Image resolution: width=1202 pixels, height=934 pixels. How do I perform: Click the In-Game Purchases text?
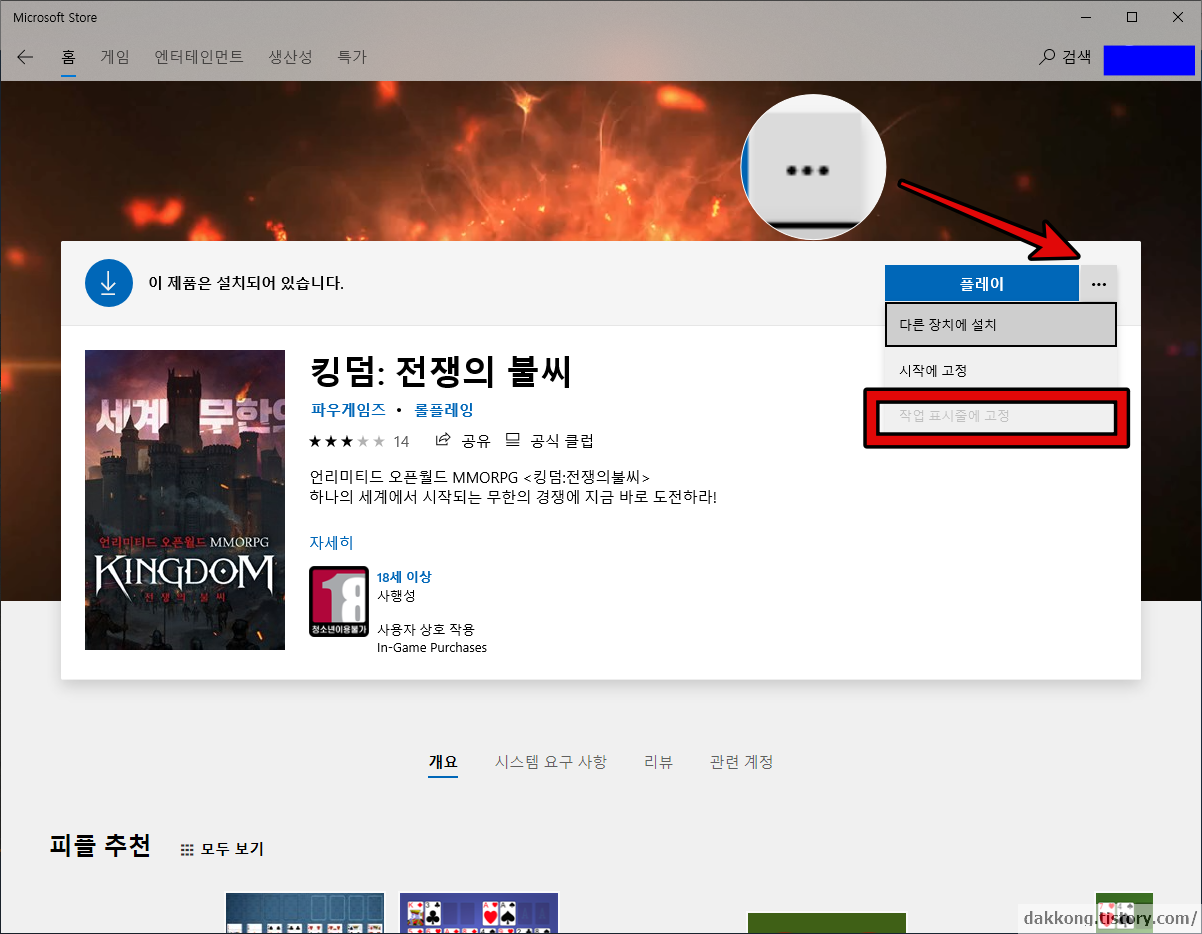[x=432, y=647]
